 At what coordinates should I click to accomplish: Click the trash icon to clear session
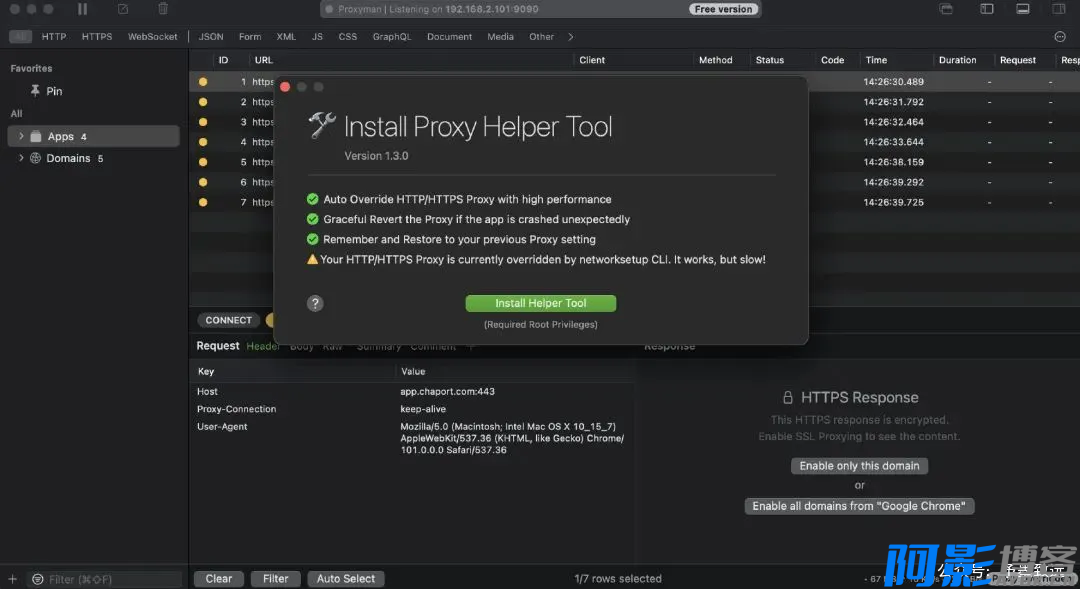[163, 9]
